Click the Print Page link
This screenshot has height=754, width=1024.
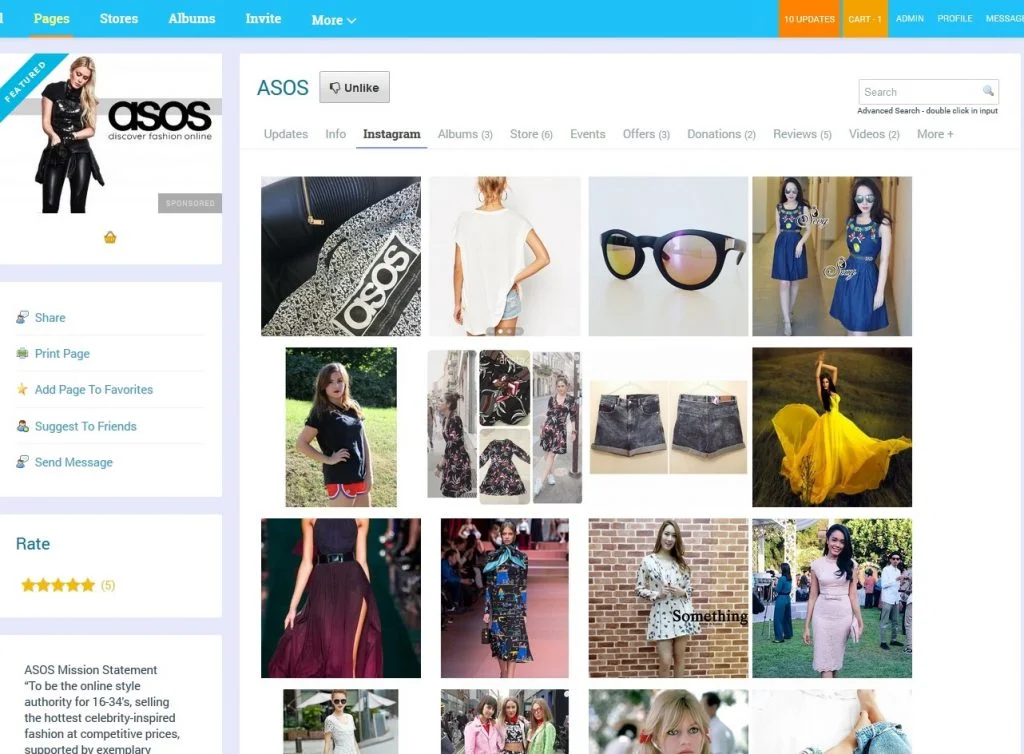click(x=62, y=353)
